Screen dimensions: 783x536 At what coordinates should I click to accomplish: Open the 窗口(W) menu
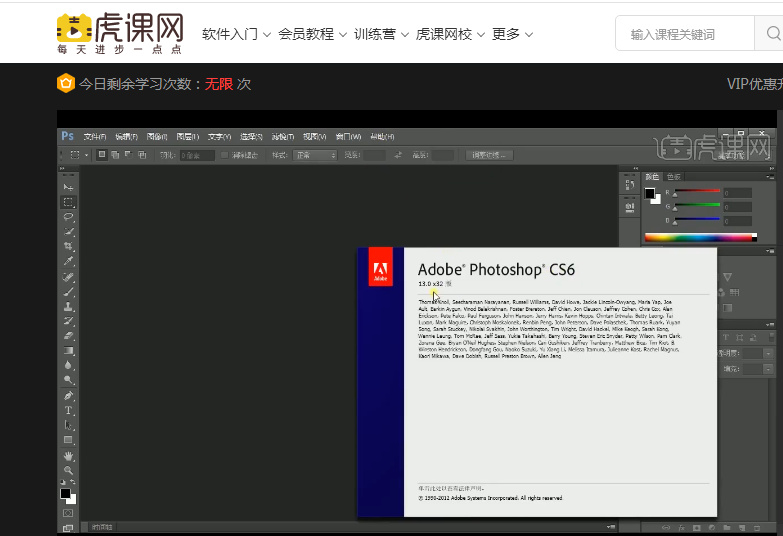(x=348, y=136)
